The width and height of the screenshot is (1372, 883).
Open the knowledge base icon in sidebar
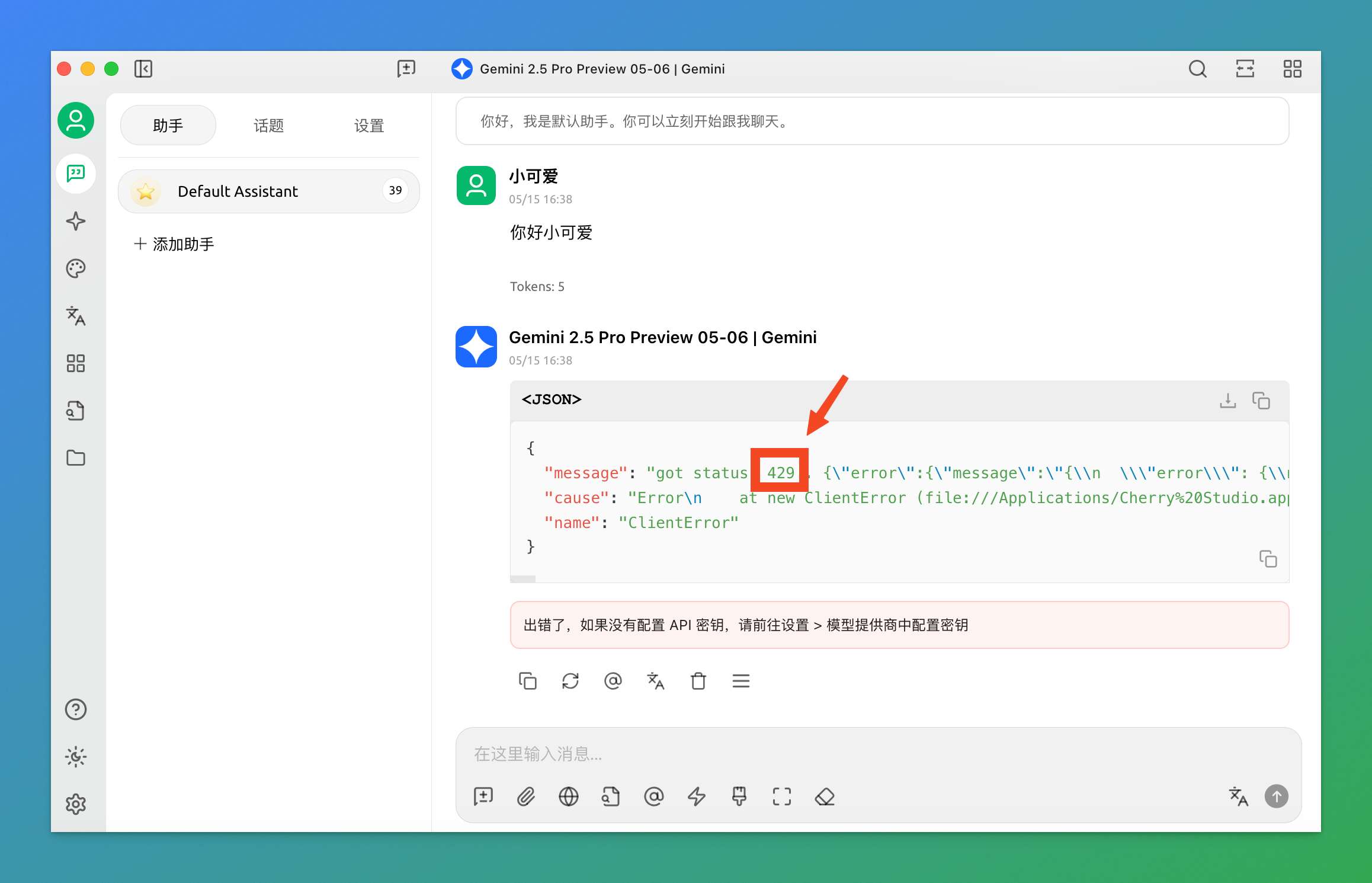(76, 411)
